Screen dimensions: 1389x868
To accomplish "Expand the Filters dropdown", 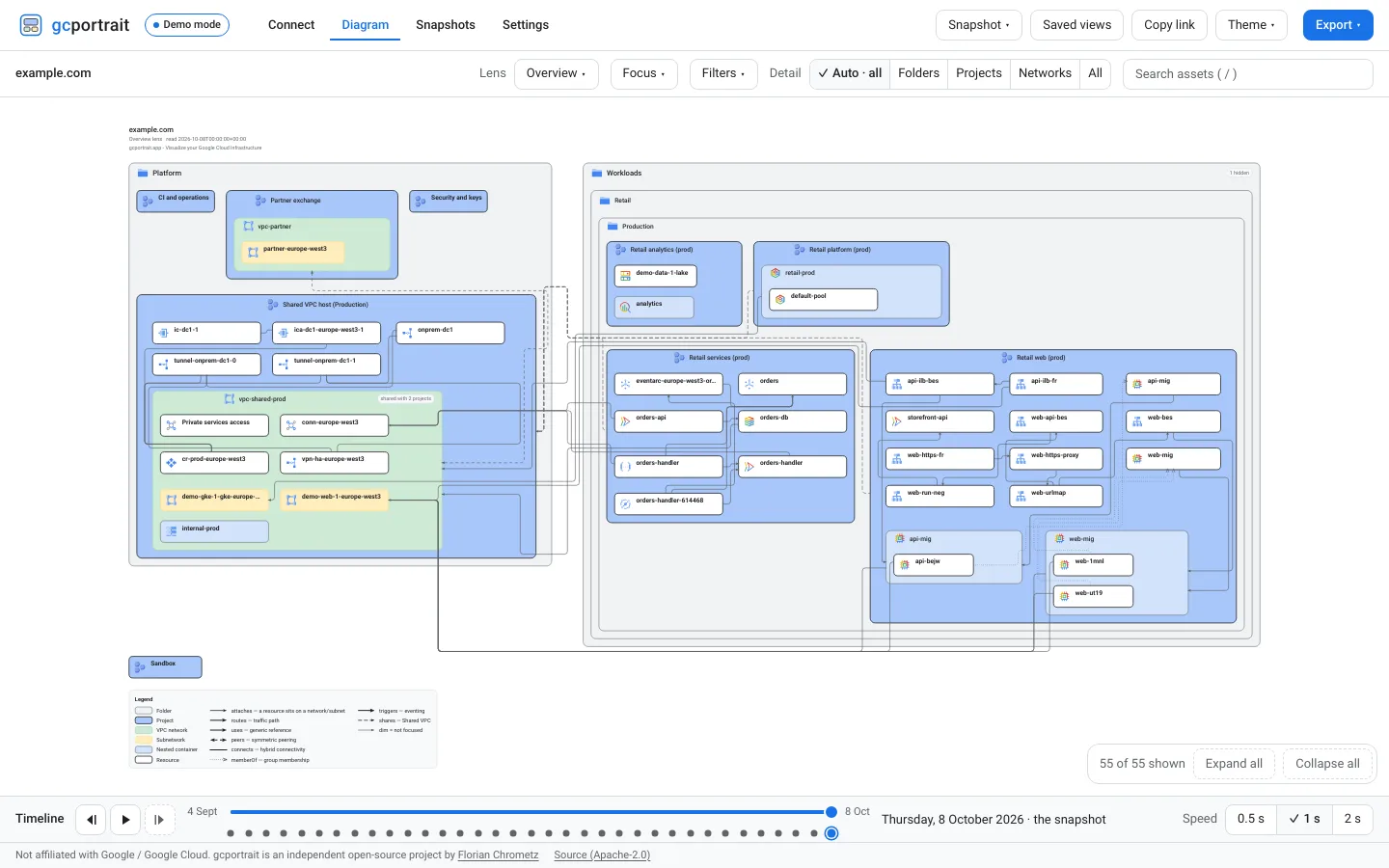I will coord(723,73).
